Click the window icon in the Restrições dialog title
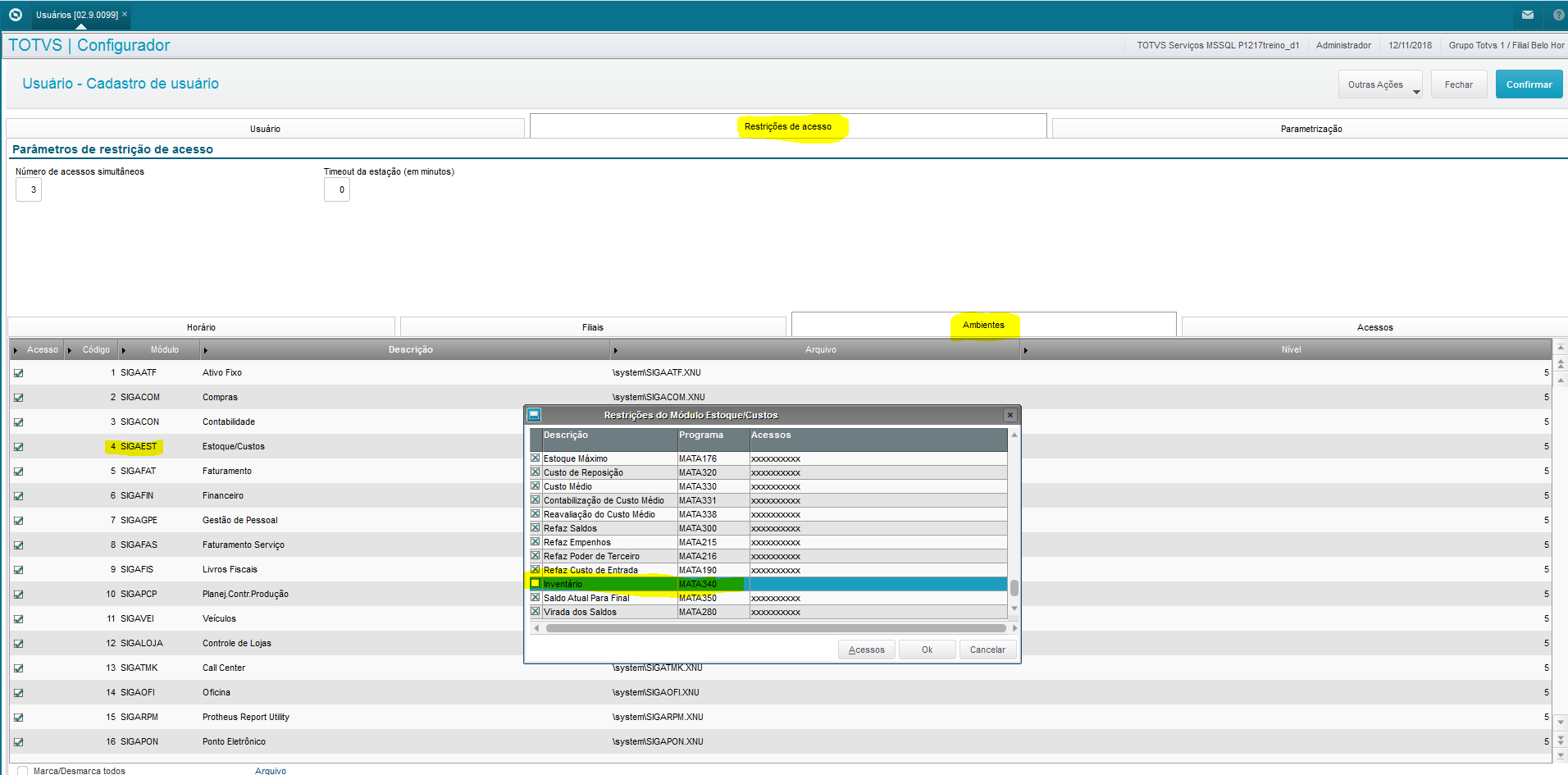The height and width of the screenshot is (775, 1568). tap(534, 415)
